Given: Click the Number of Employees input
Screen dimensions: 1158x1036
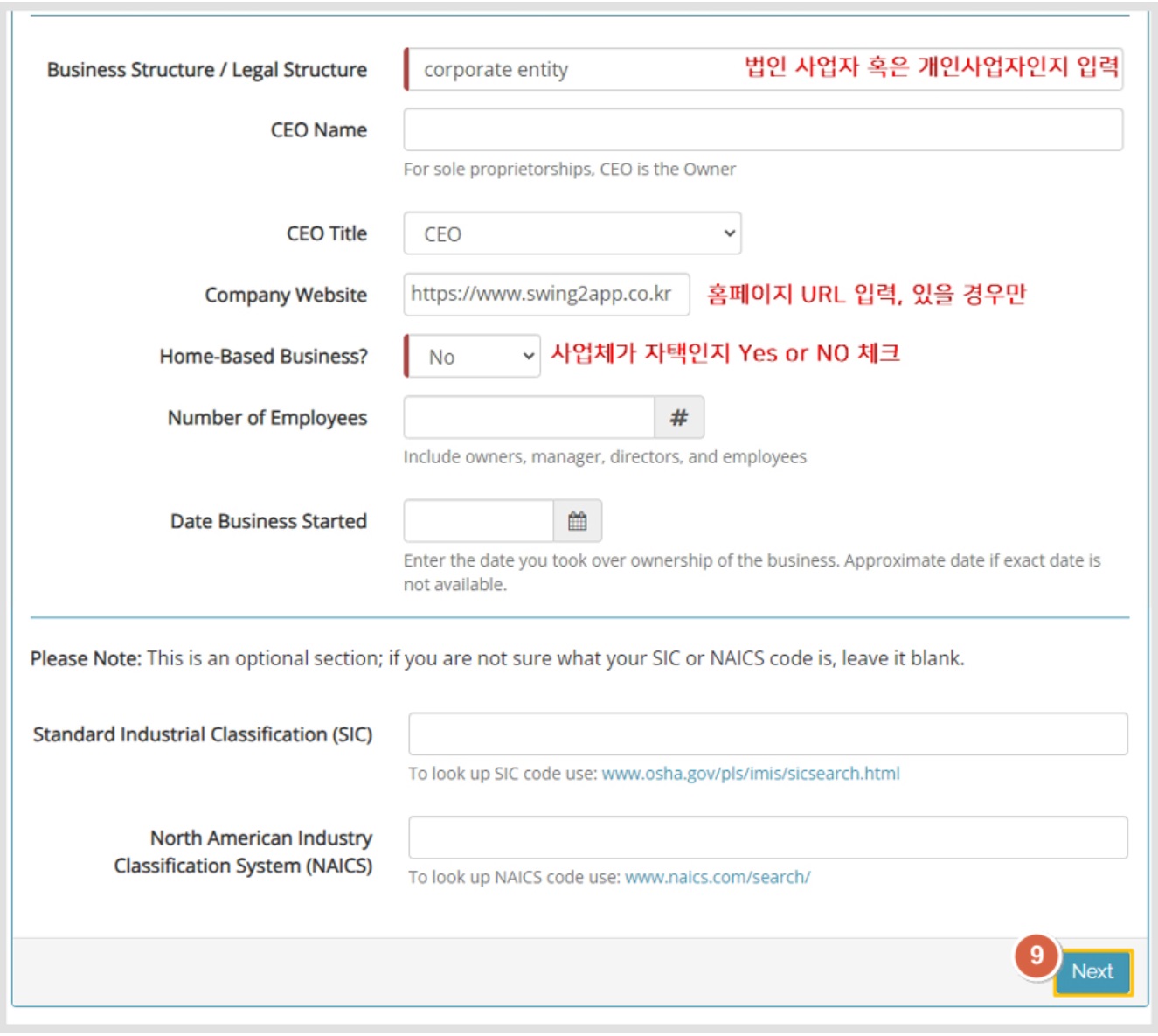Looking at the screenshot, I should (x=529, y=418).
